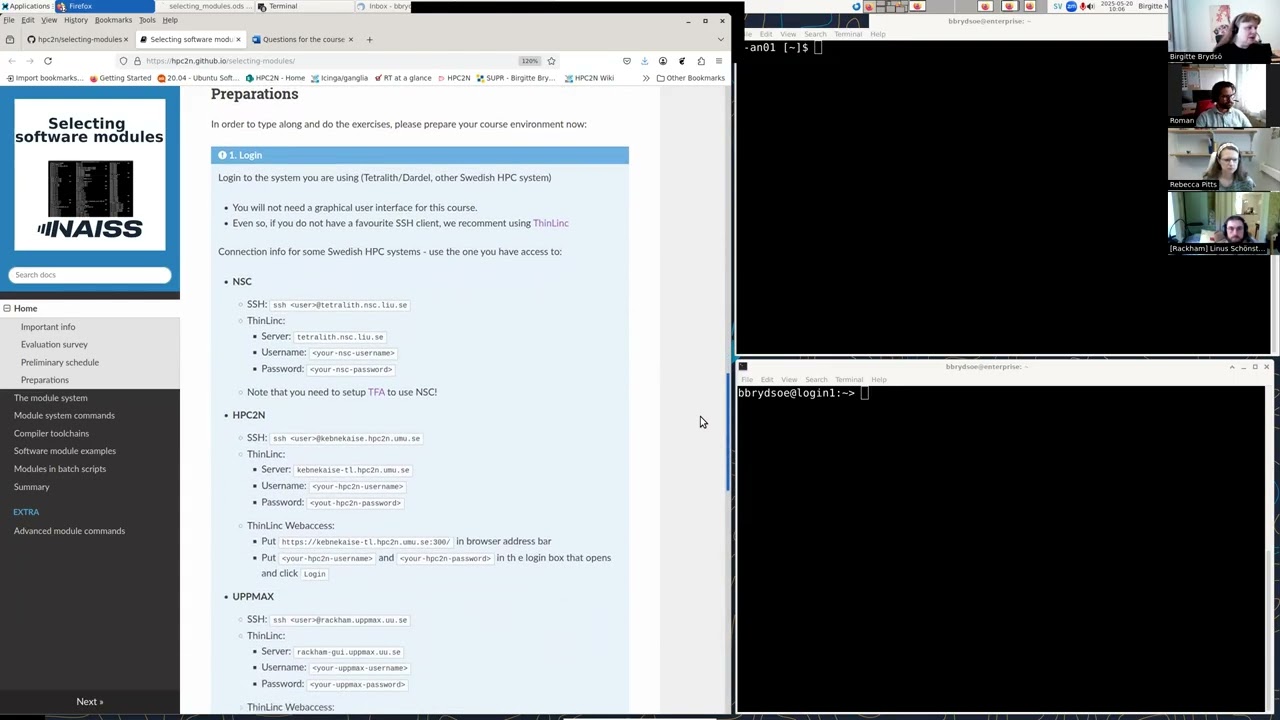Screen dimensions: 1280x720
Task: Bookmark this page with the star icon
Action: tap(551, 61)
